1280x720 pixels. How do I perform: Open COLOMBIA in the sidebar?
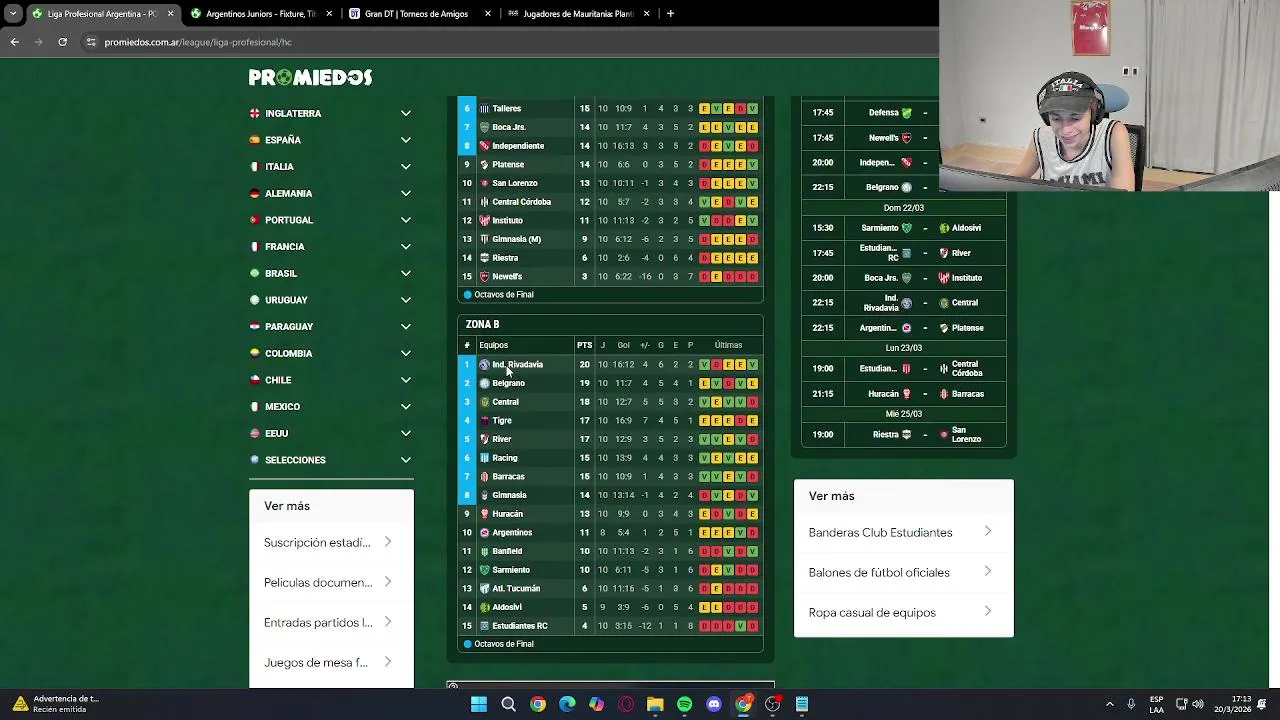331,353
